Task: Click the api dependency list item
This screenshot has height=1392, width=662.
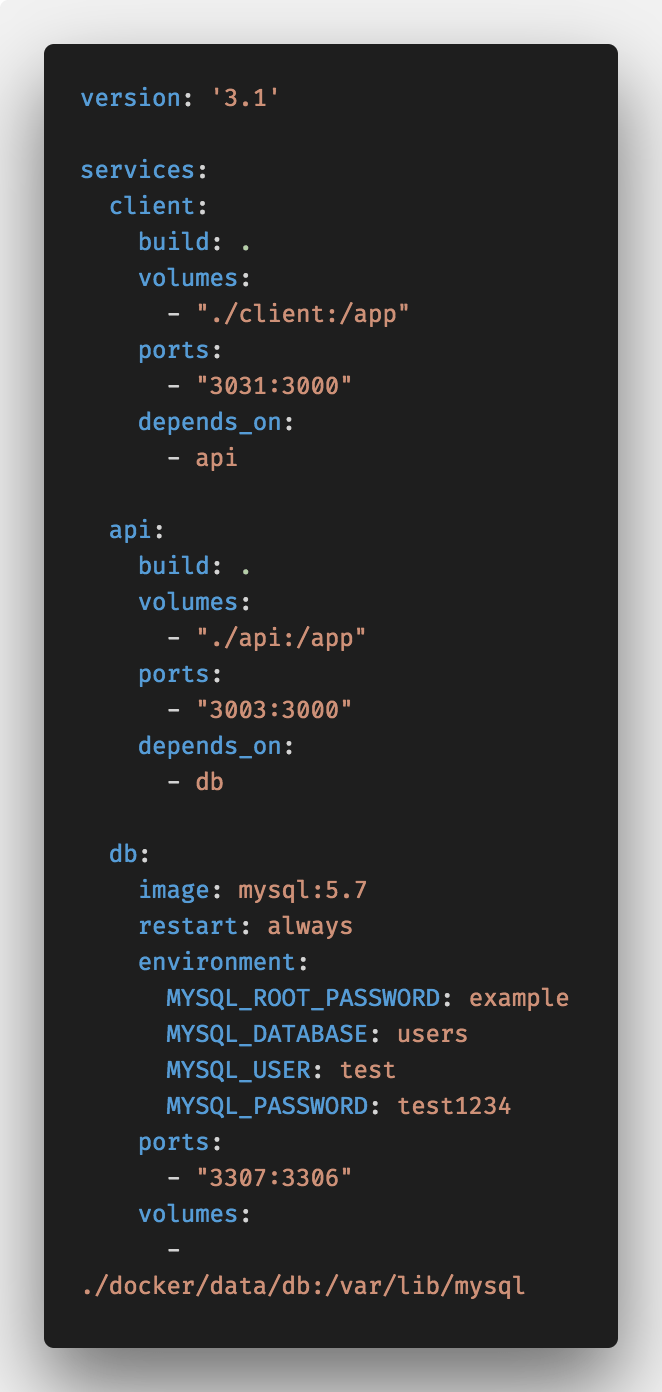Action: coord(217,458)
